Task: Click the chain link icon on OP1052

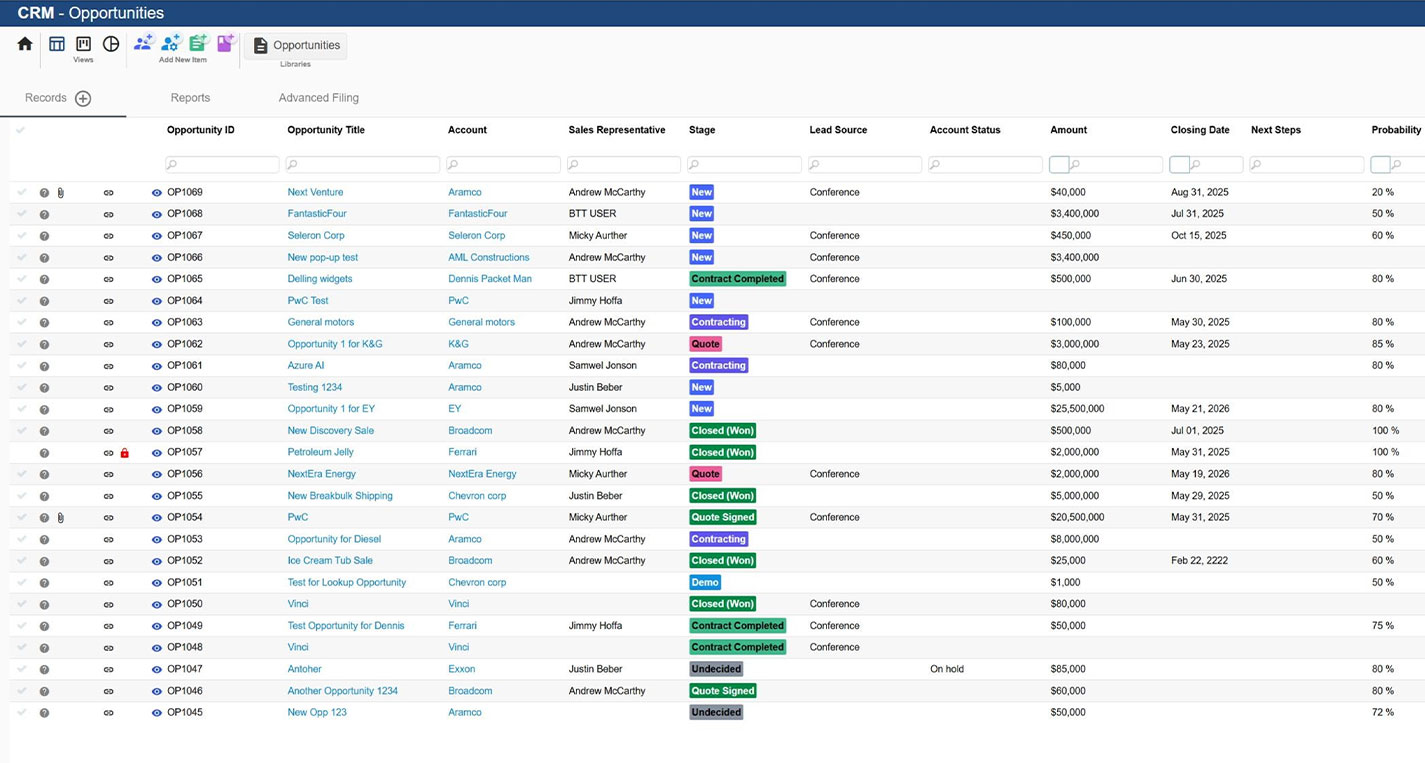Action: tap(108, 561)
